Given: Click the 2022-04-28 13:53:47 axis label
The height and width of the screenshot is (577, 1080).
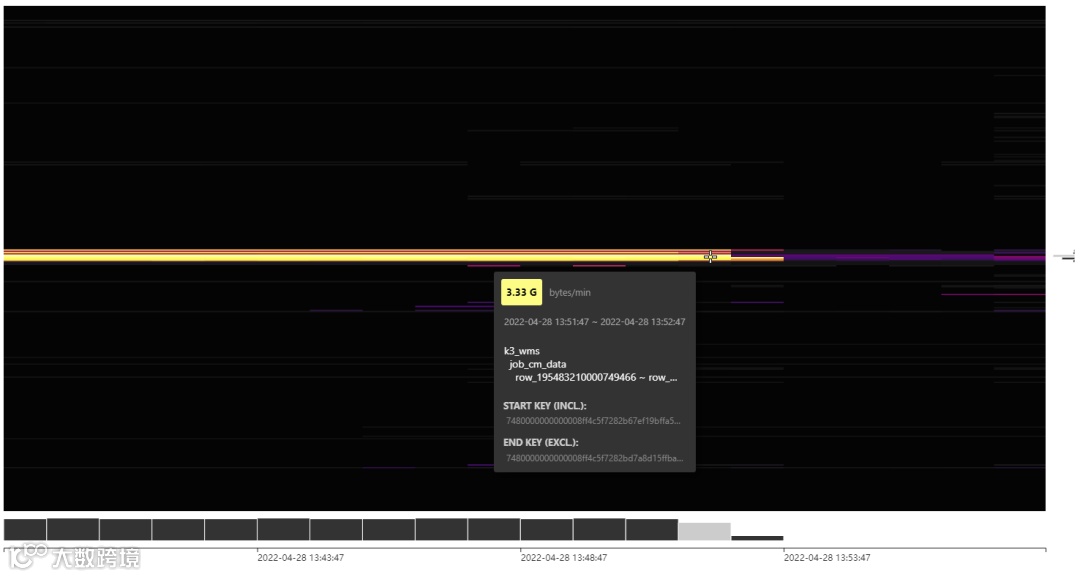Looking at the screenshot, I should click(827, 558).
